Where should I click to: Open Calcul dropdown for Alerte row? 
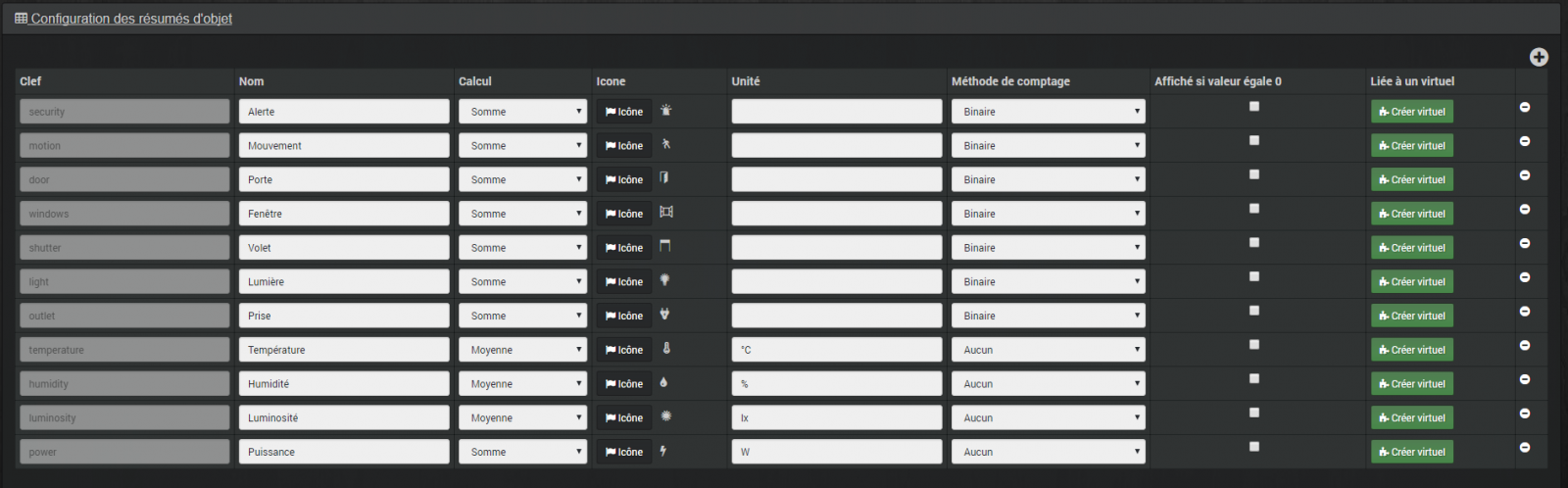(522, 112)
